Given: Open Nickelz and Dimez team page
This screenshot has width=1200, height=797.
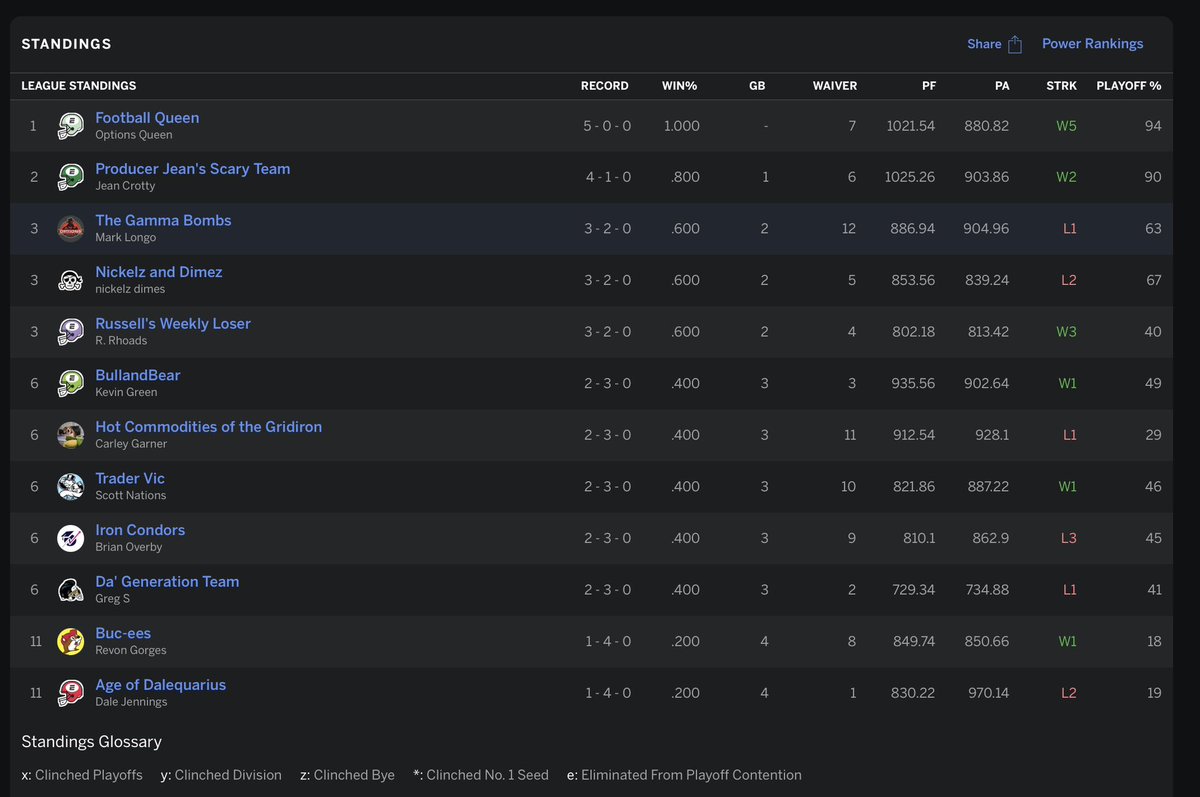Looking at the screenshot, I should tap(159, 272).
